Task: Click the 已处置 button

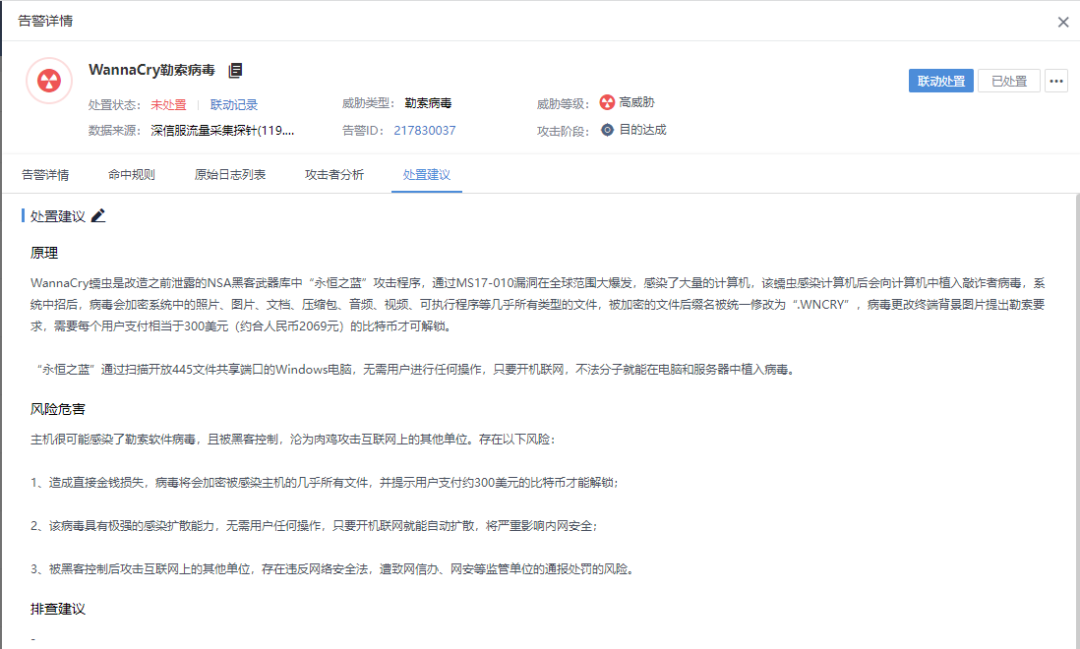Action: click(1009, 80)
